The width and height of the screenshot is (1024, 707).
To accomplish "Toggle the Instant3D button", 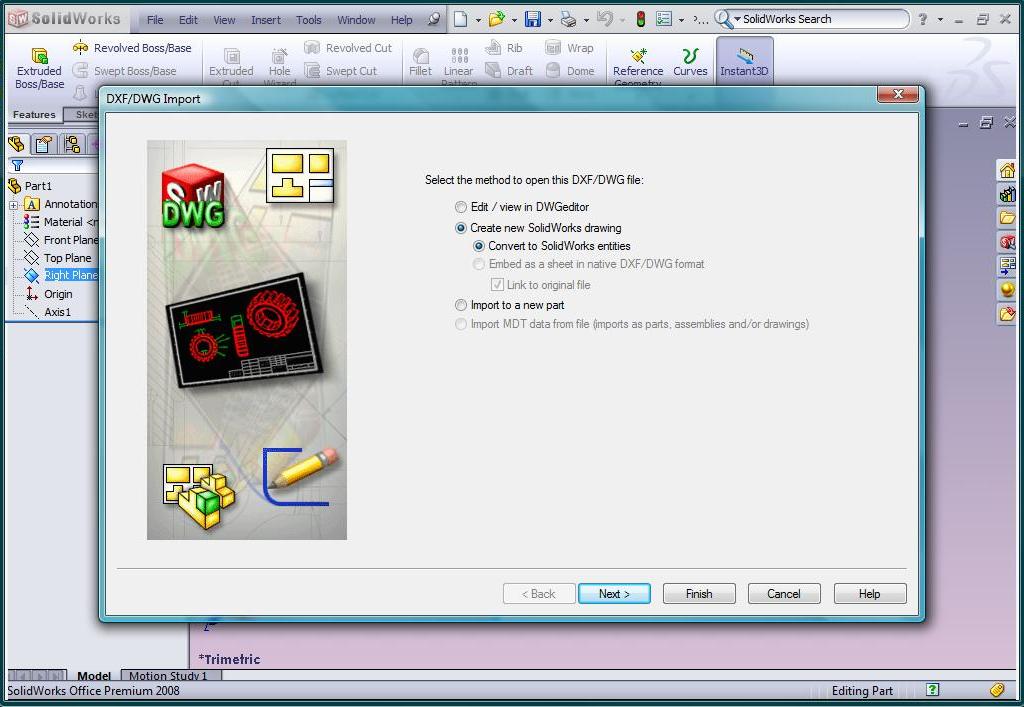I will pos(744,62).
